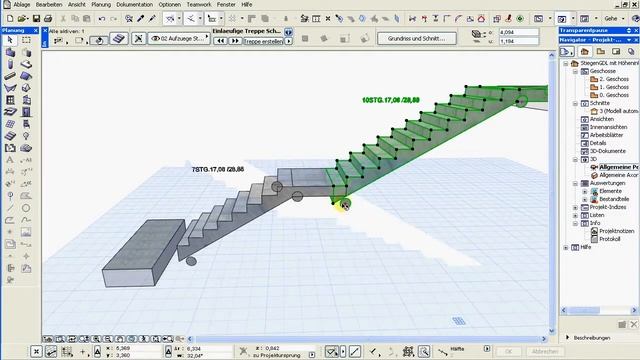Click the vertical scrollbar of 3D window
Image resolution: width=640 pixels, height=360 pixels.
(552, 192)
